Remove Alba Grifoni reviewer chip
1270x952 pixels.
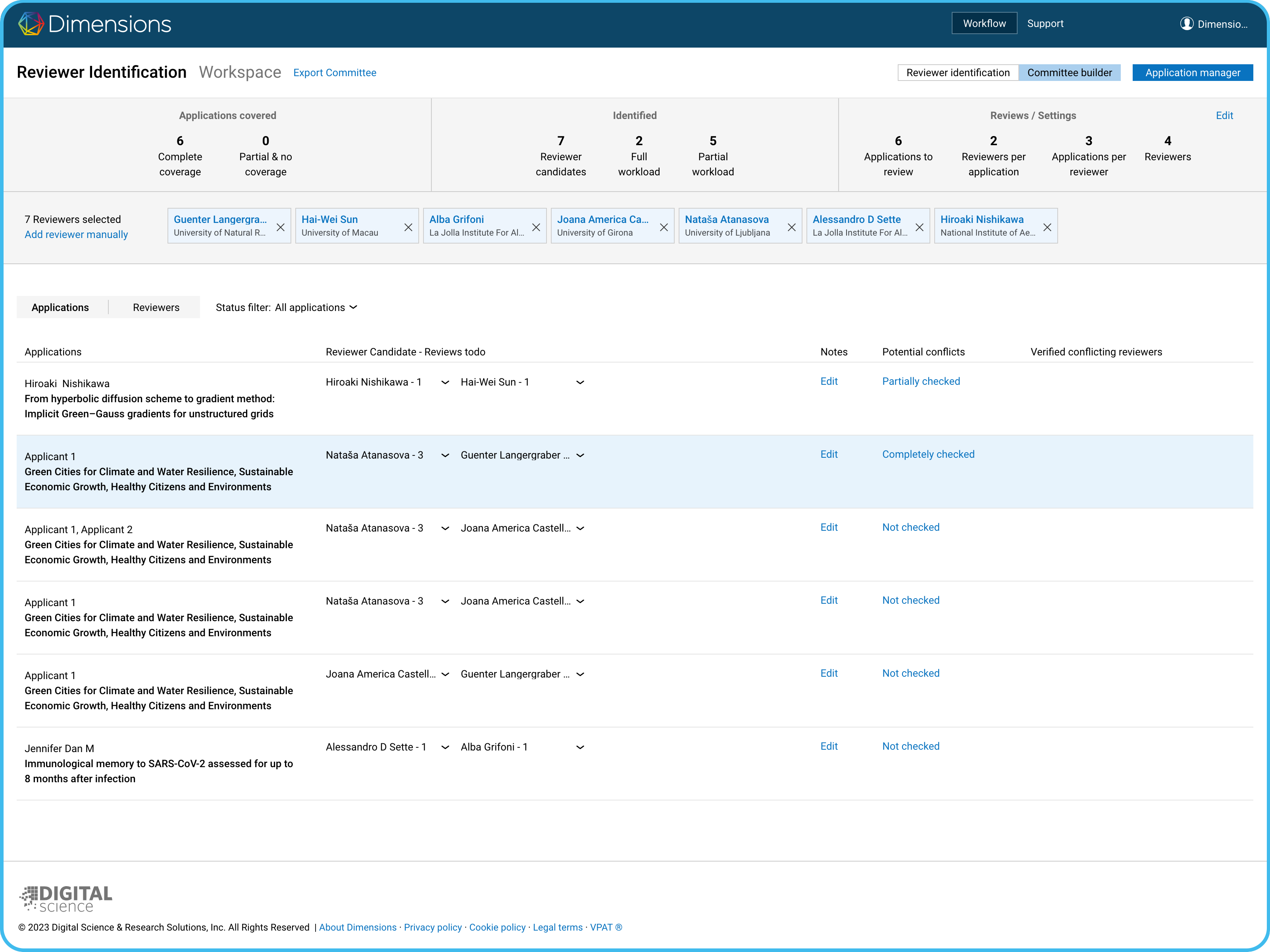(x=536, y=227)
